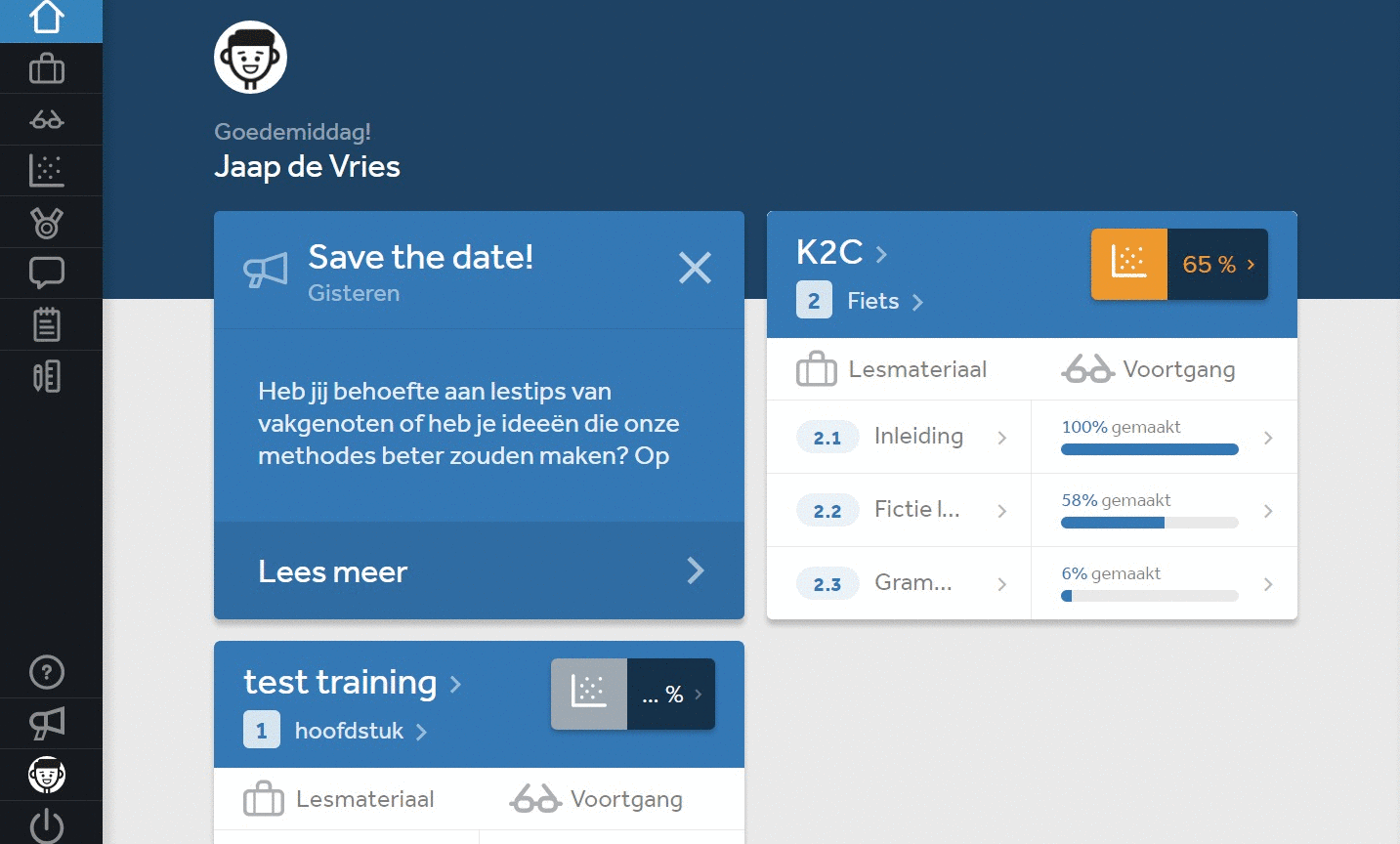The height and width of the screenshot is (844, 1400).
Task: Expand test training course chevron
Action: pos(455,684)
